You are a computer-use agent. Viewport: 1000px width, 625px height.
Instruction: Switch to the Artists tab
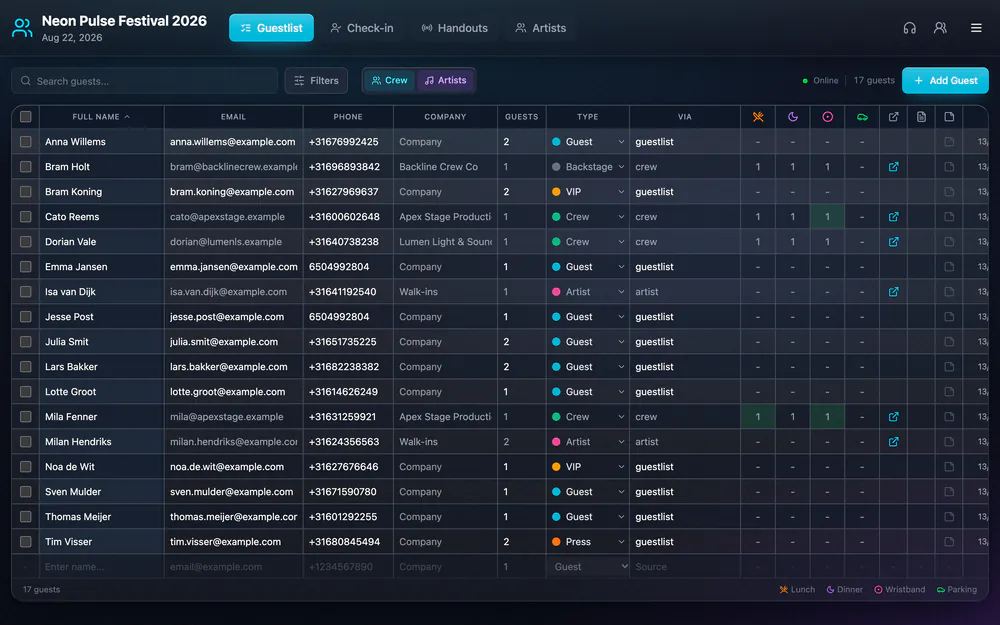[x=541, y=28]
